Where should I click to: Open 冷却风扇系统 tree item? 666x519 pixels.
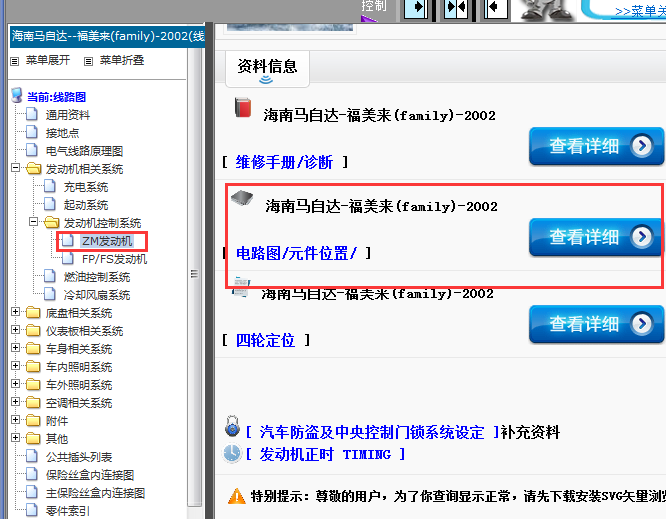97,295
